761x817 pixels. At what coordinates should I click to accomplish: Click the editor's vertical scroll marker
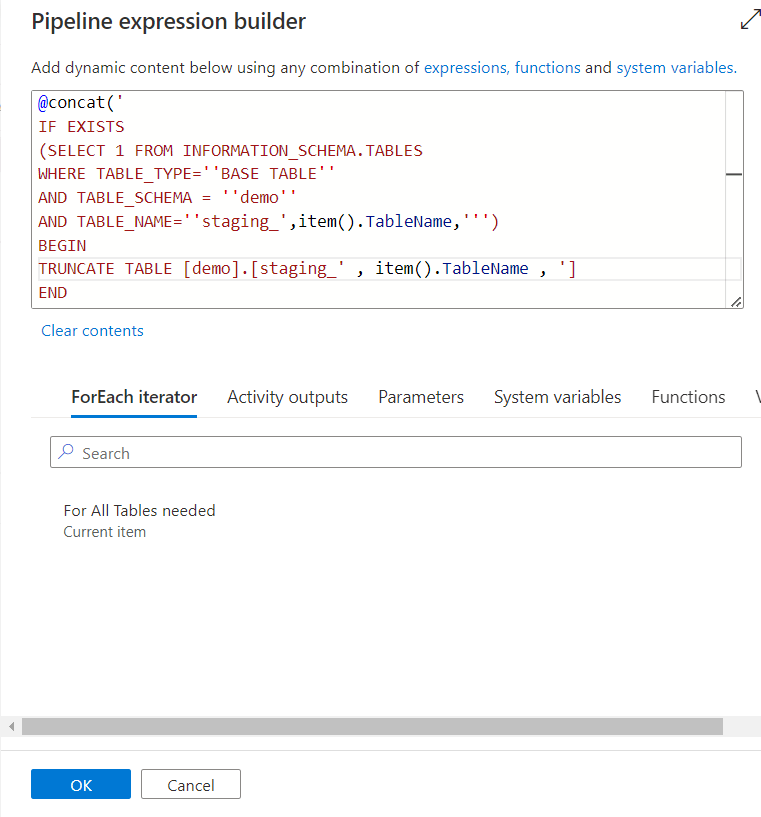tap(733, 174)
